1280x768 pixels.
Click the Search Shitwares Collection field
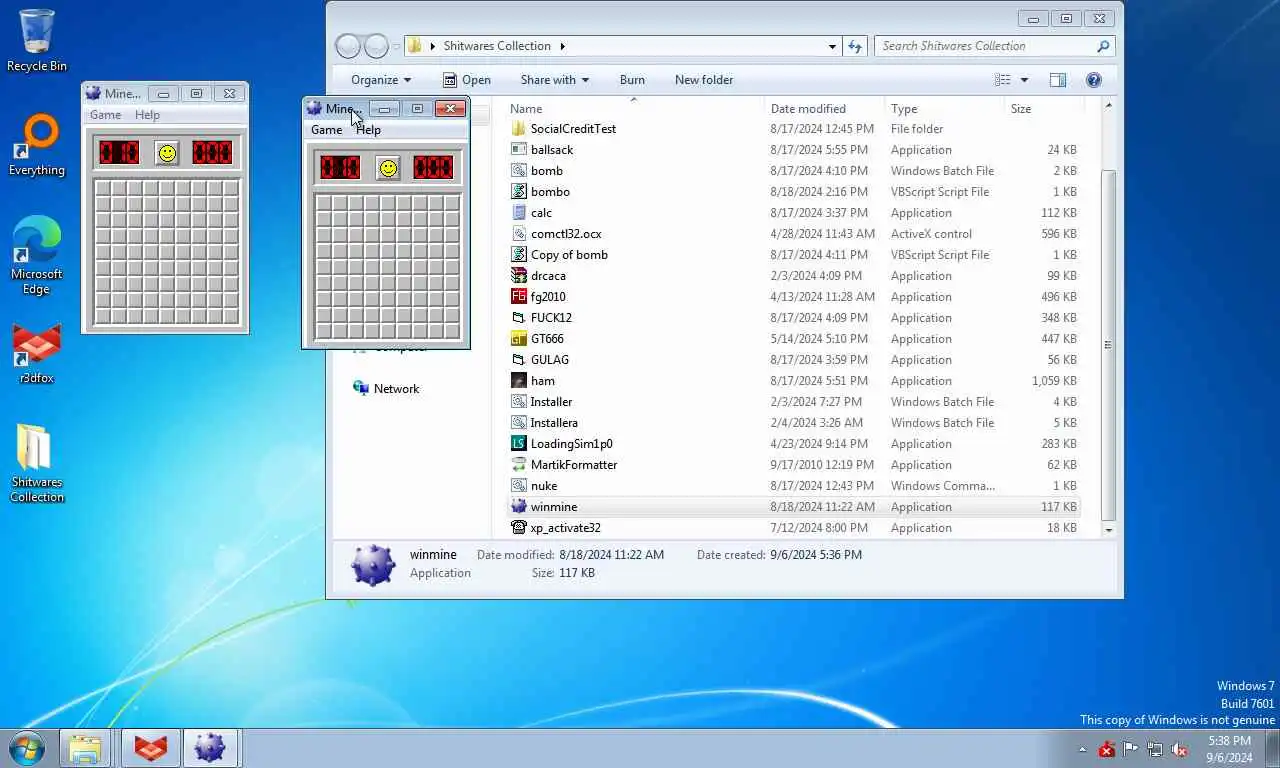995,46
